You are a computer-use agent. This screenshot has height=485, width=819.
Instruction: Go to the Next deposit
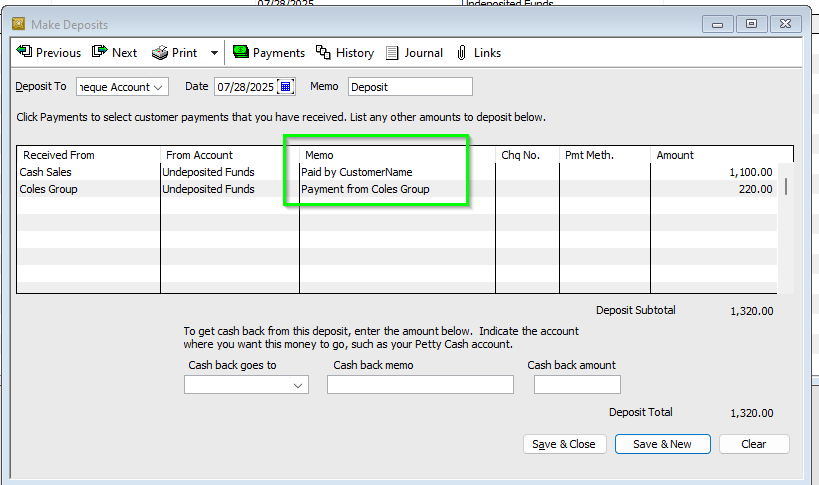coord(114,53)
